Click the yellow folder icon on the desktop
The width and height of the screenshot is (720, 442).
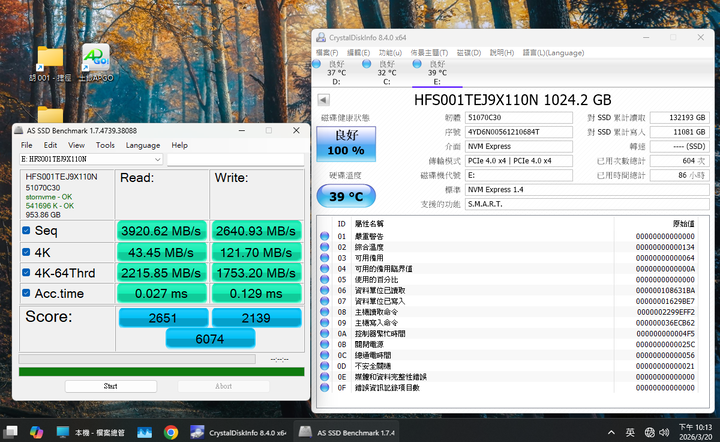(x=49, y=60)
